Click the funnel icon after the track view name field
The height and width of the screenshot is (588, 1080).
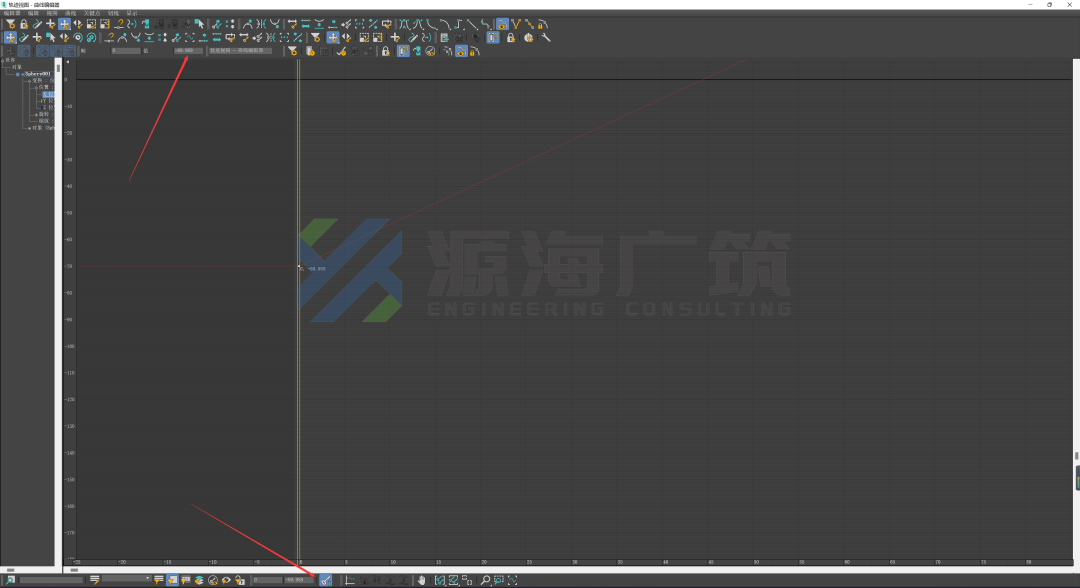pos(293,51)
